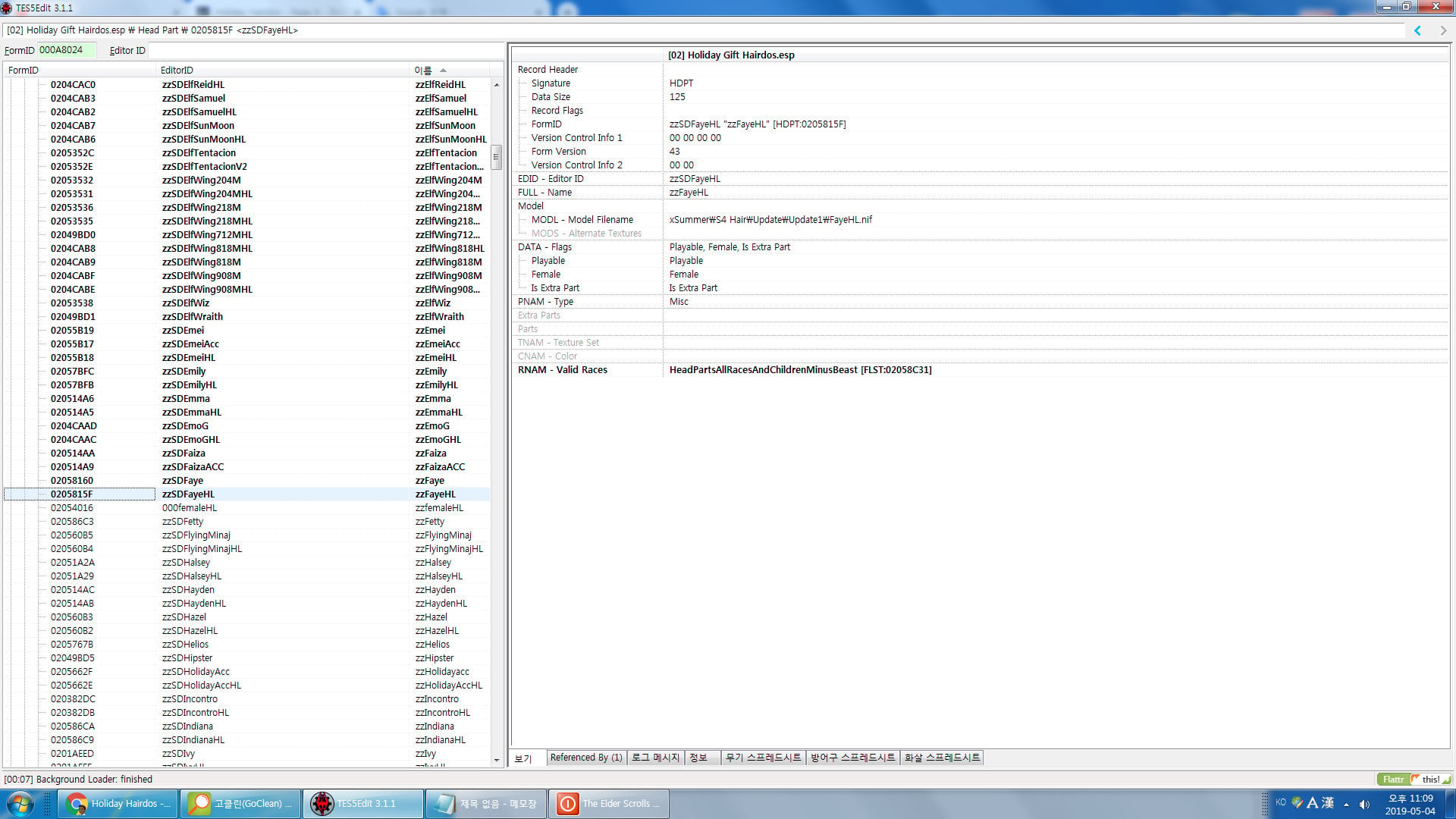Go forward with the right navigation arrow
Image resolution: width=1456 pixels, height=819 pixels.
click(1443, 30)
